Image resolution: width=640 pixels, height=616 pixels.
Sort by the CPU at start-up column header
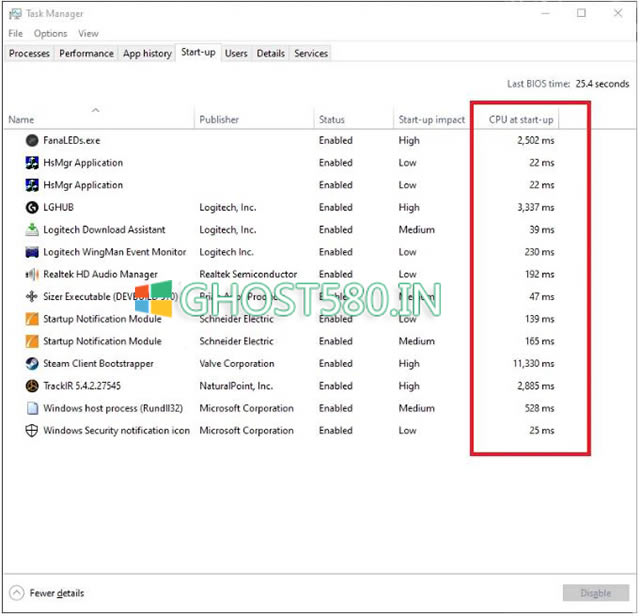coord(521,120)
